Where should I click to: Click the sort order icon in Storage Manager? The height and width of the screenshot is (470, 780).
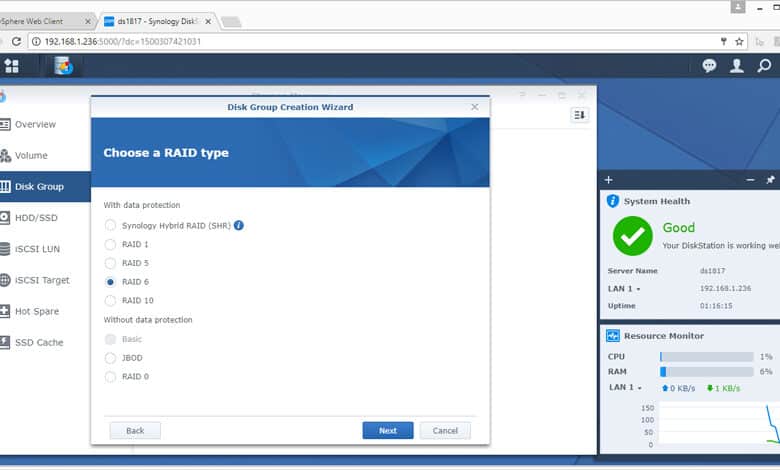click(580, 115)
